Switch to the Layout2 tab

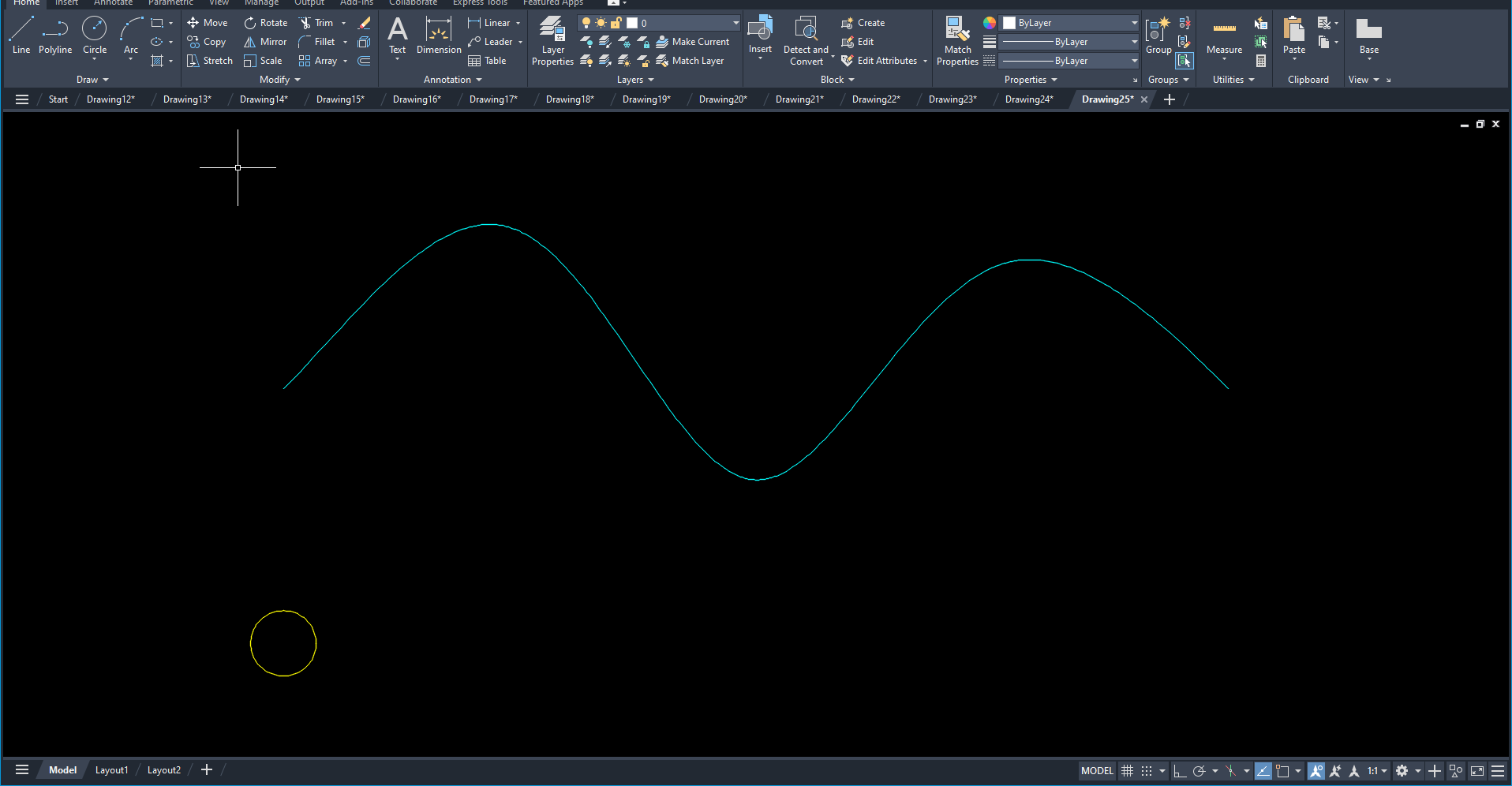pos(164,770)
